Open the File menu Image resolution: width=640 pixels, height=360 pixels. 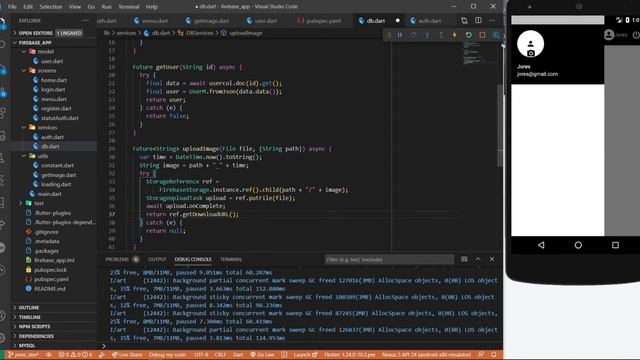point(12,7)
